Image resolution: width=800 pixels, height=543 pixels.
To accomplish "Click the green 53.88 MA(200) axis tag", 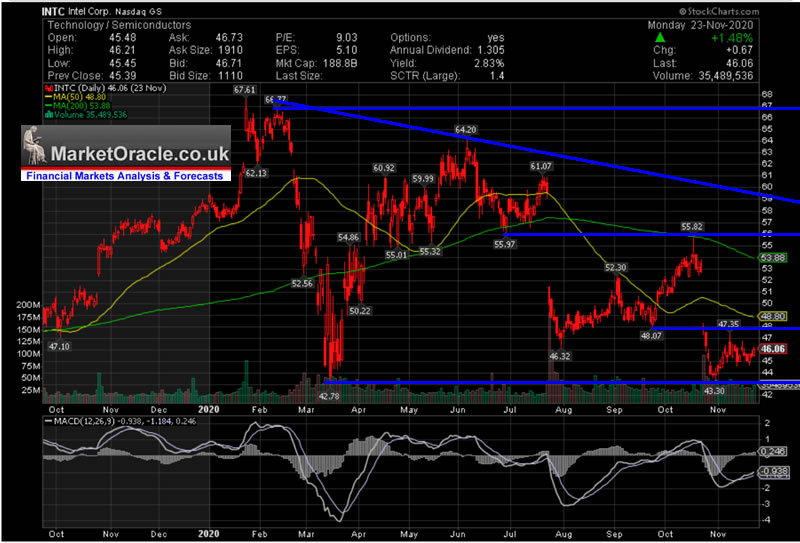I will pos(774,258).
